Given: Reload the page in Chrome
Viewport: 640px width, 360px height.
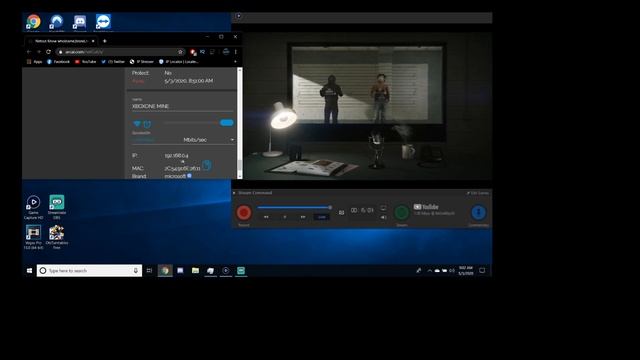Looking at the screenshot, I should click(x=49, y=52).
